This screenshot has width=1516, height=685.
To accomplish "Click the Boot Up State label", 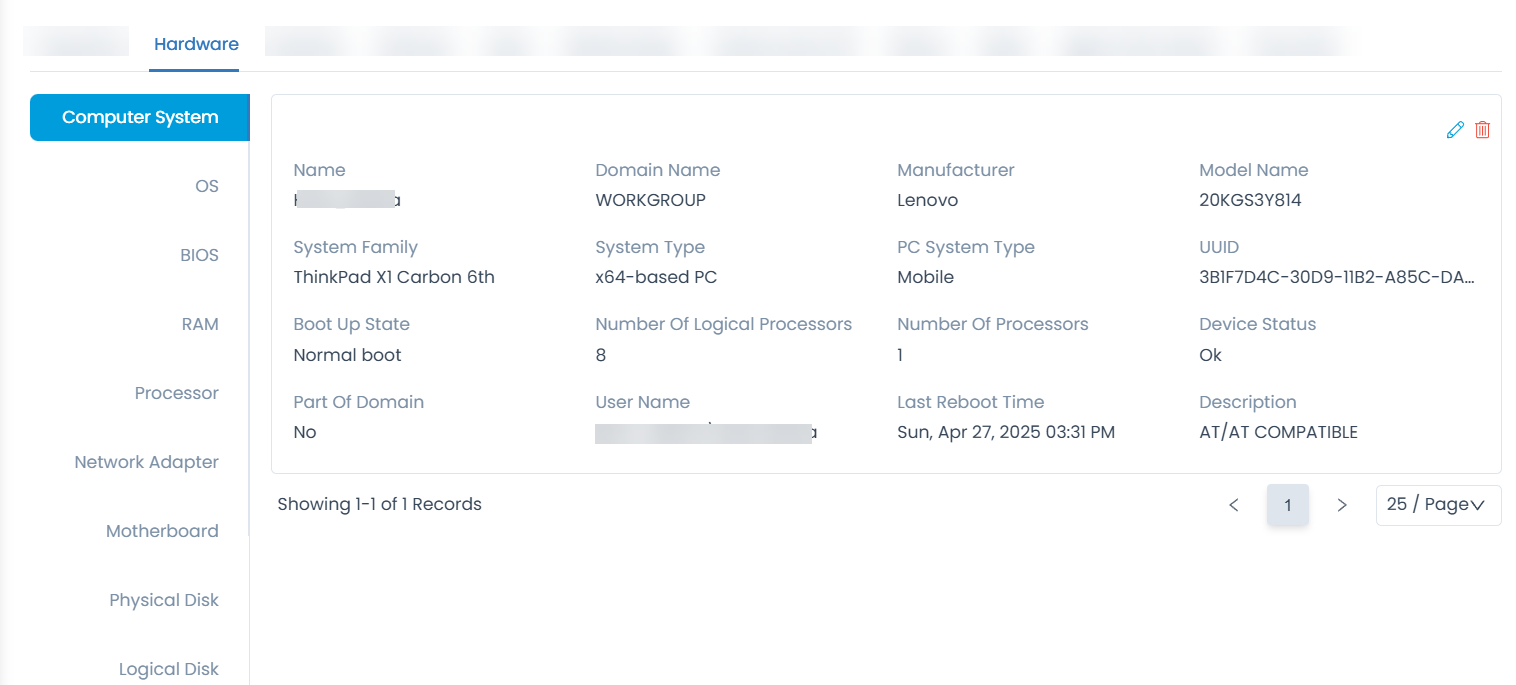I will [x=351, y=324].
